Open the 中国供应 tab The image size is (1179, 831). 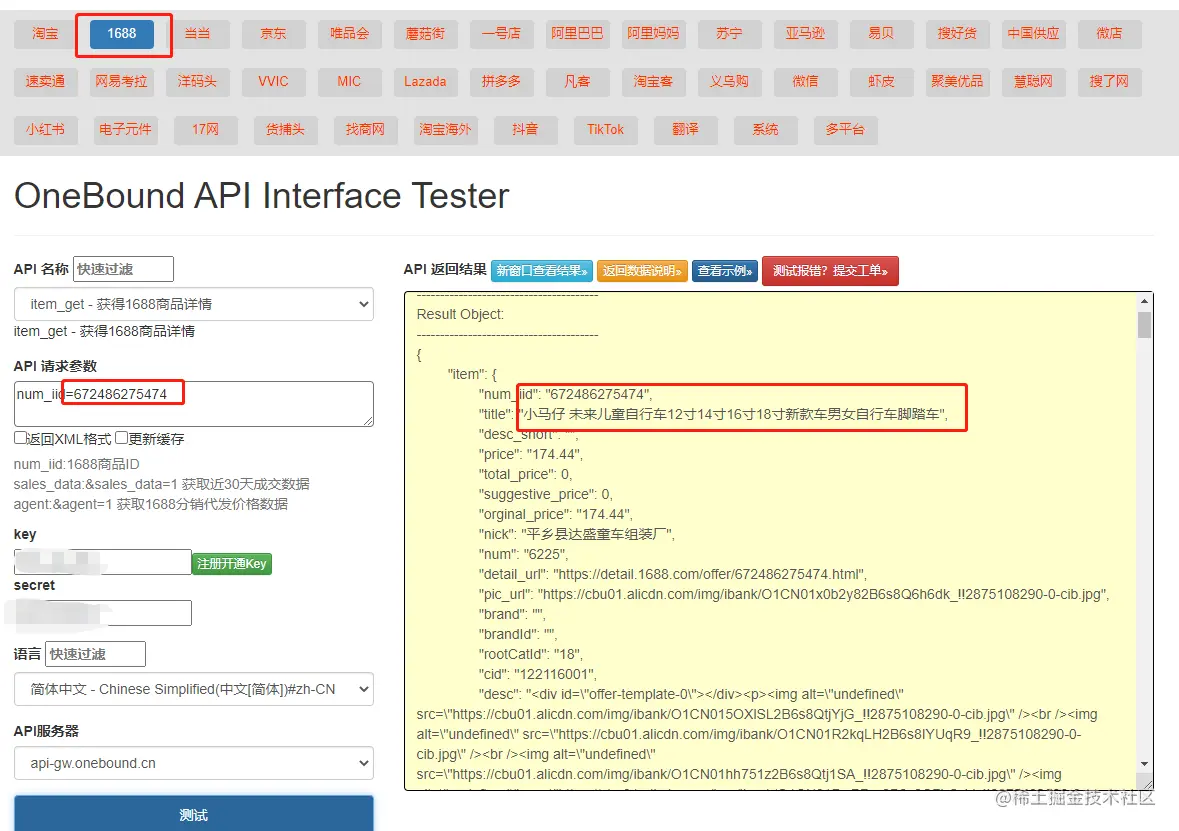pos(1033,34)
